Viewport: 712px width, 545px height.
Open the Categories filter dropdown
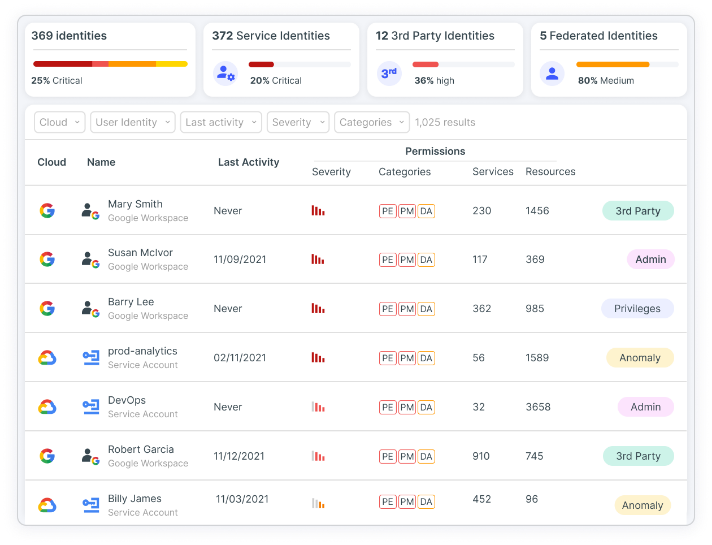371,122
